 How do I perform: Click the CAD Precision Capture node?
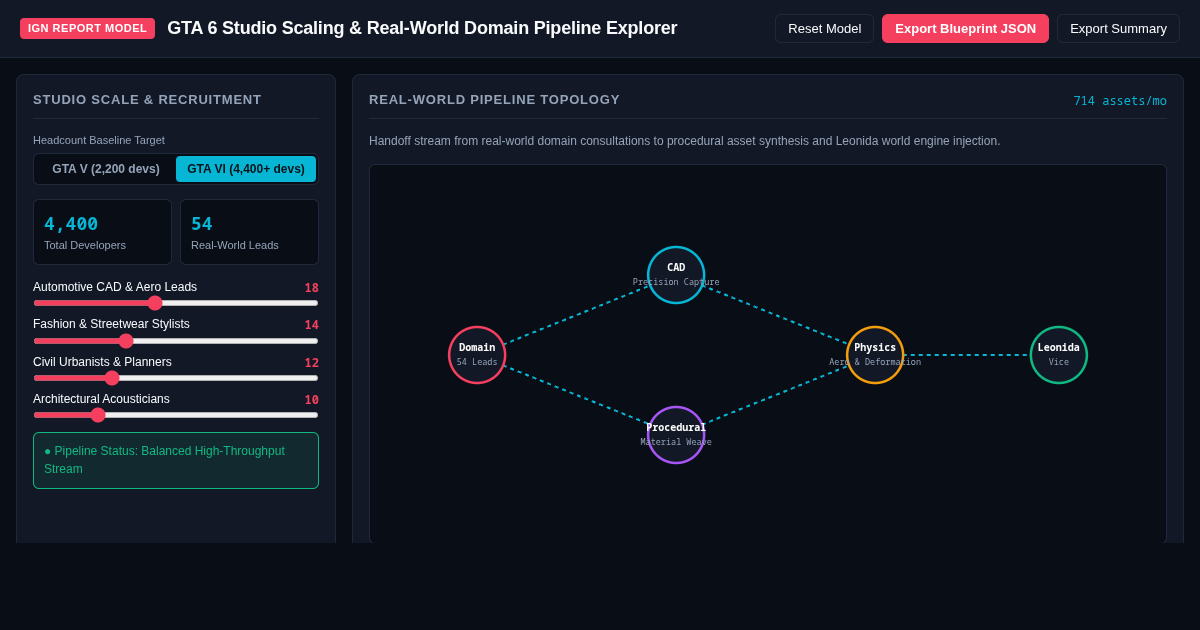[676, 275]
